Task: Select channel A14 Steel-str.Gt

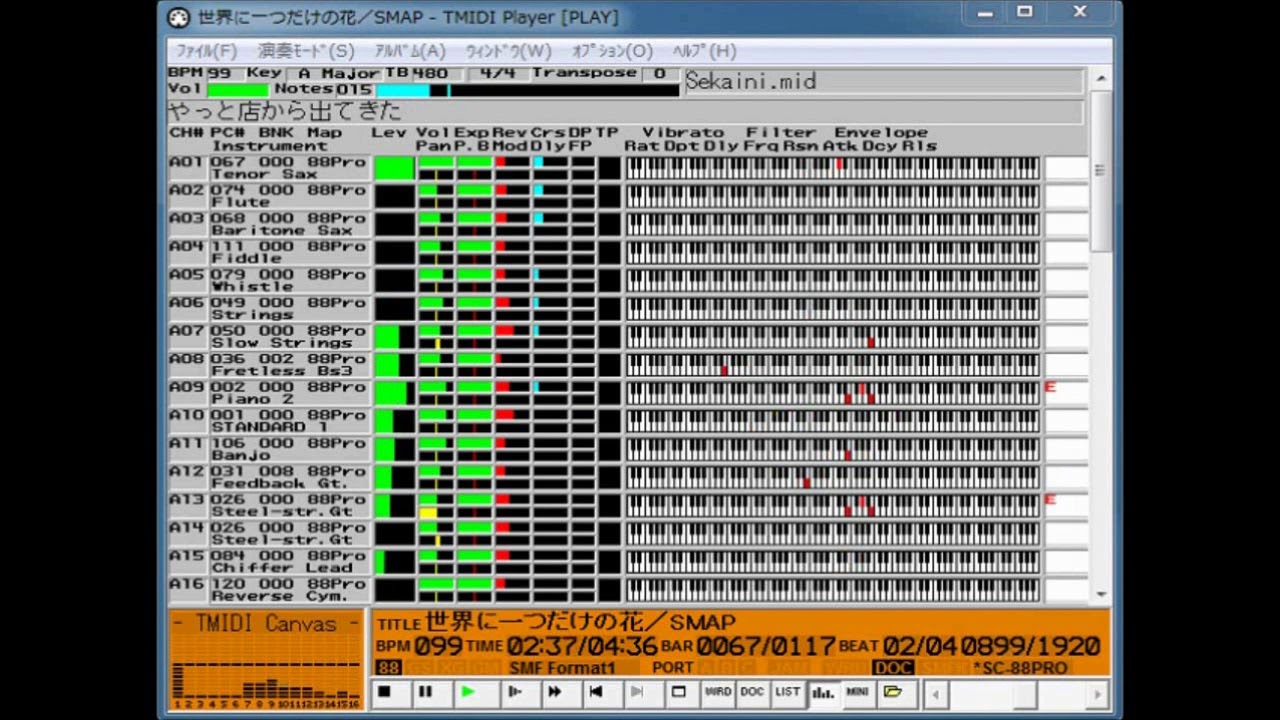Action: tap(268, 533)
